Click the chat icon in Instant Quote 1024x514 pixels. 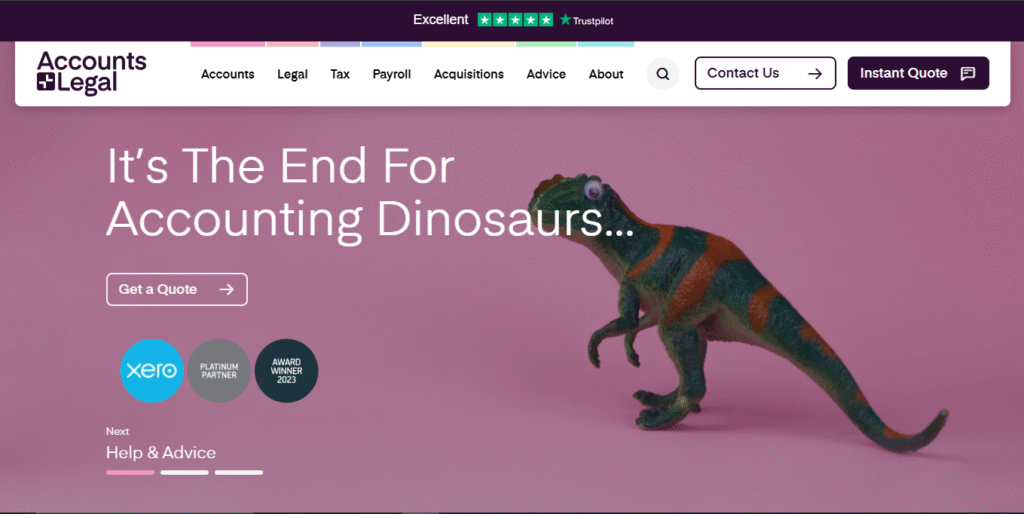tap(968, 73)
